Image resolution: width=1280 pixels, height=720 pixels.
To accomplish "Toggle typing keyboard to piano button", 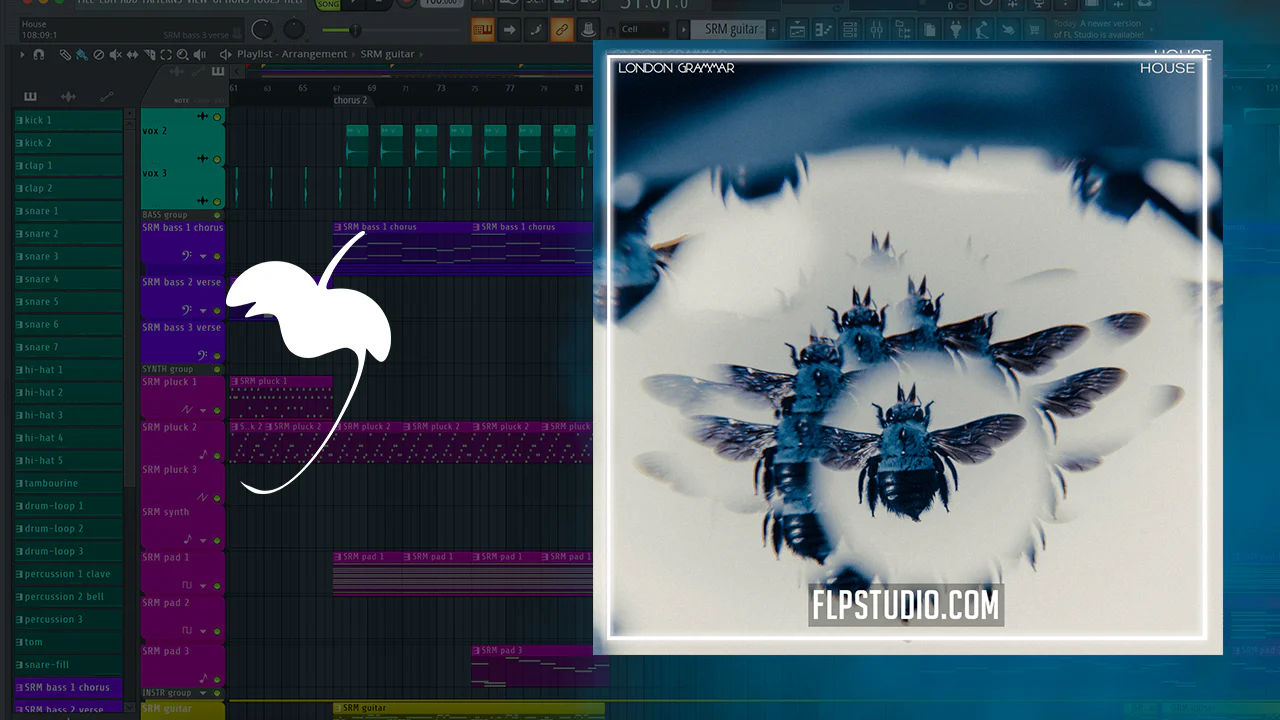I will tap(483, 30).
